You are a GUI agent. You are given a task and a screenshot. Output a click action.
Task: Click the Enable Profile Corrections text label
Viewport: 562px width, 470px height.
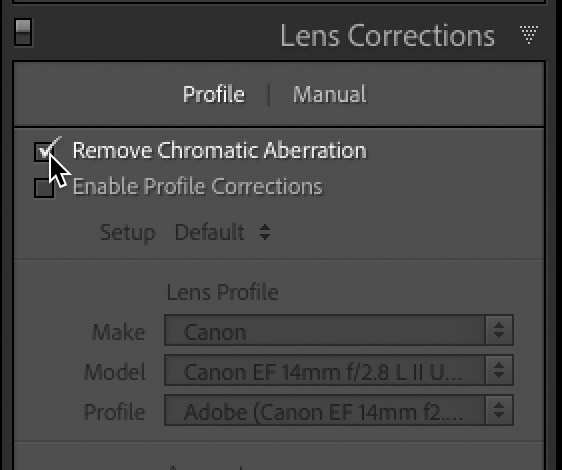point(197,187)
